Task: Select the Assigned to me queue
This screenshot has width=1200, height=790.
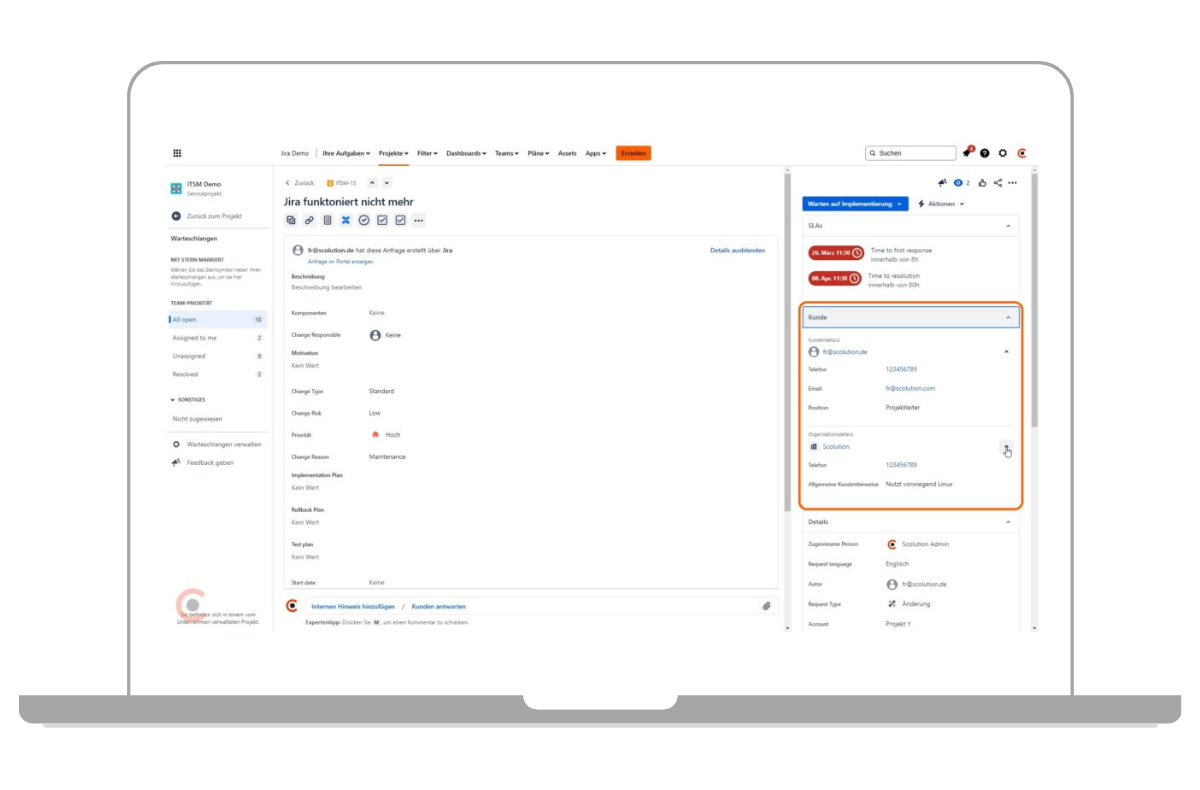Action: click(195, 338)
